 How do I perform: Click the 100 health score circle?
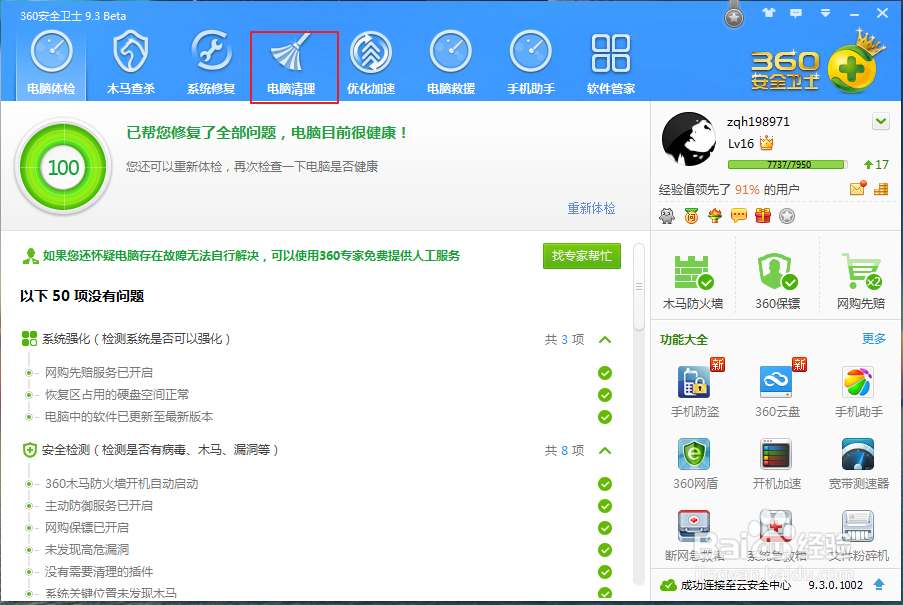coord(63,168)
